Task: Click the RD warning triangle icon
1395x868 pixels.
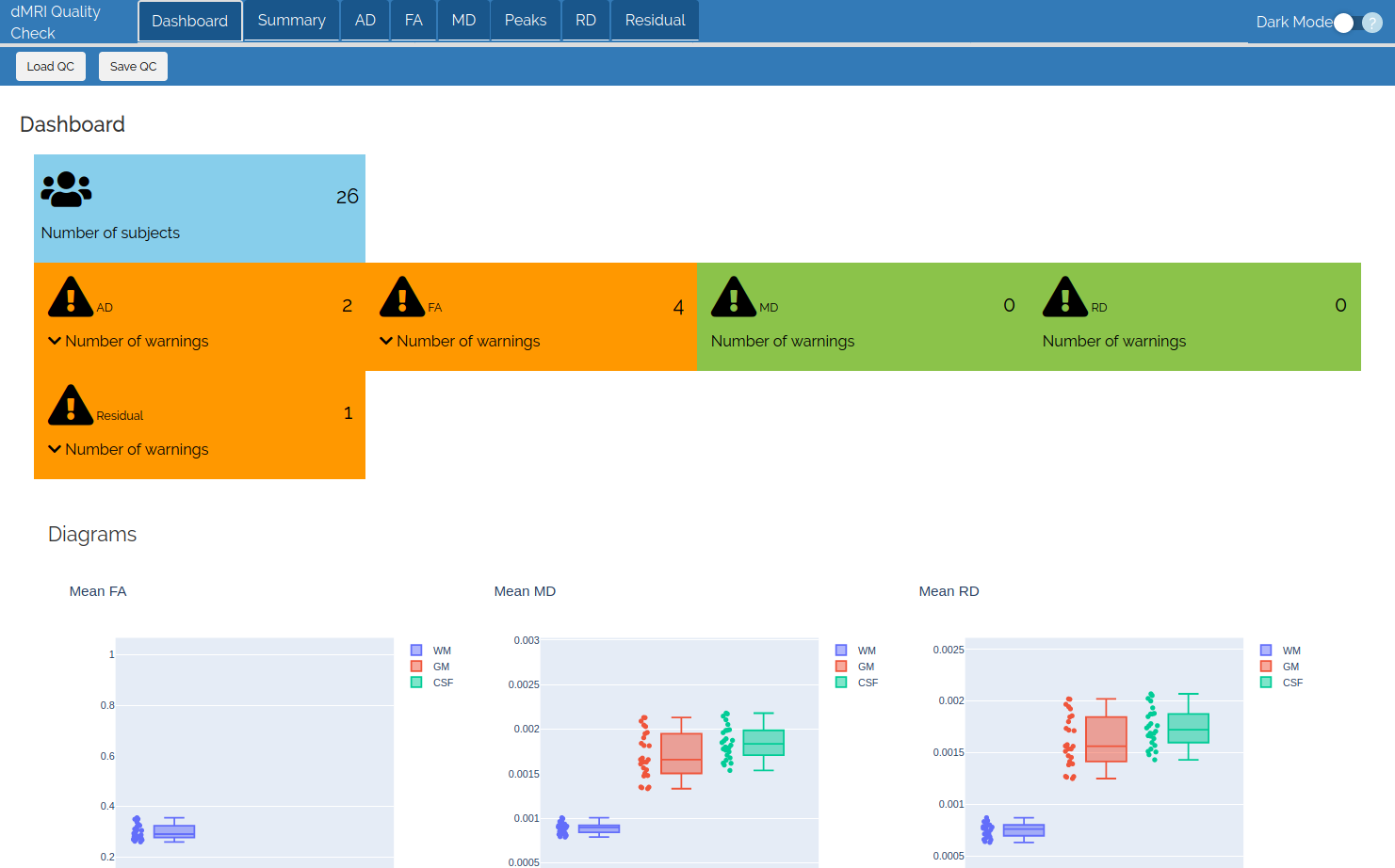Action: coord(1065,297)
